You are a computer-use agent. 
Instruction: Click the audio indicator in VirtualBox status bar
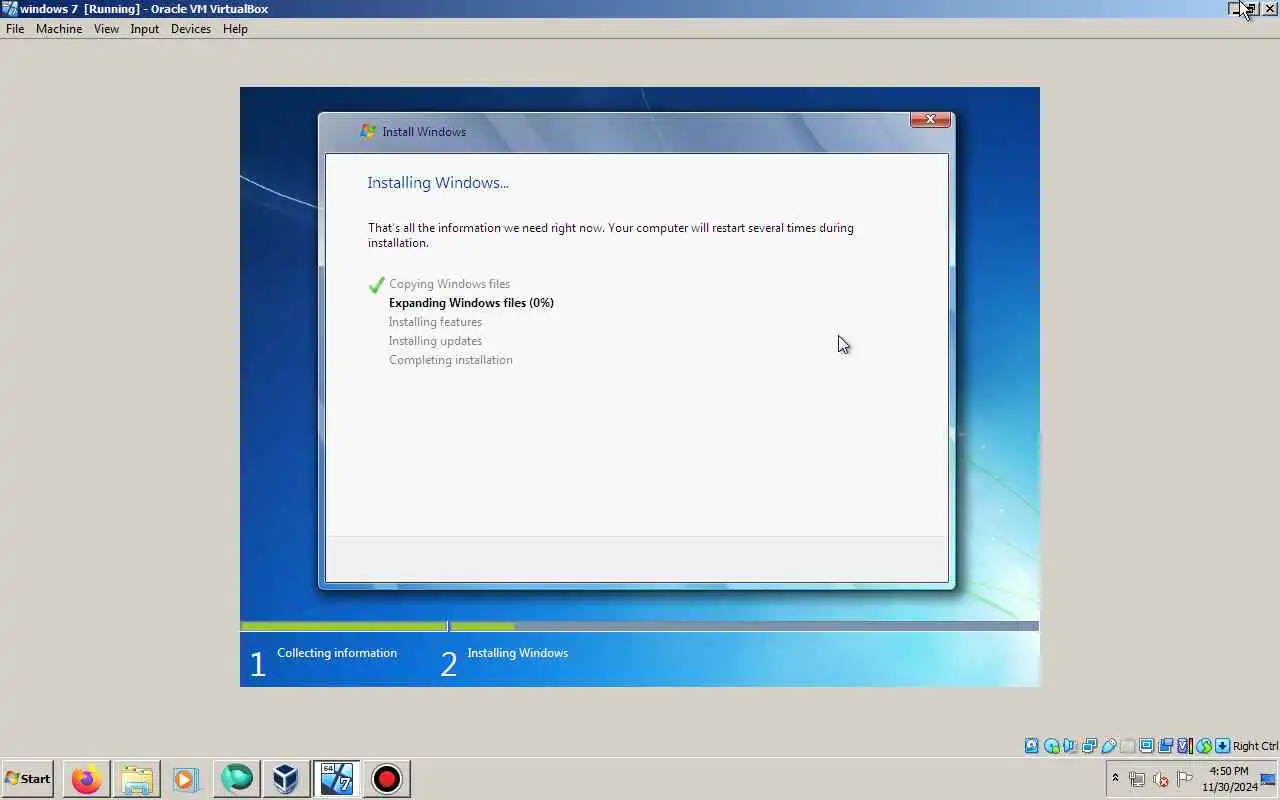[x=1068, y=745]
